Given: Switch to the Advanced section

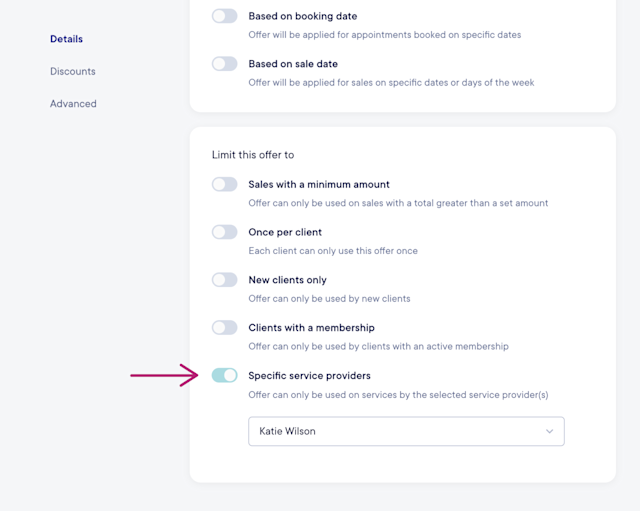Looking at the screenshot, I should click(73, 104).
